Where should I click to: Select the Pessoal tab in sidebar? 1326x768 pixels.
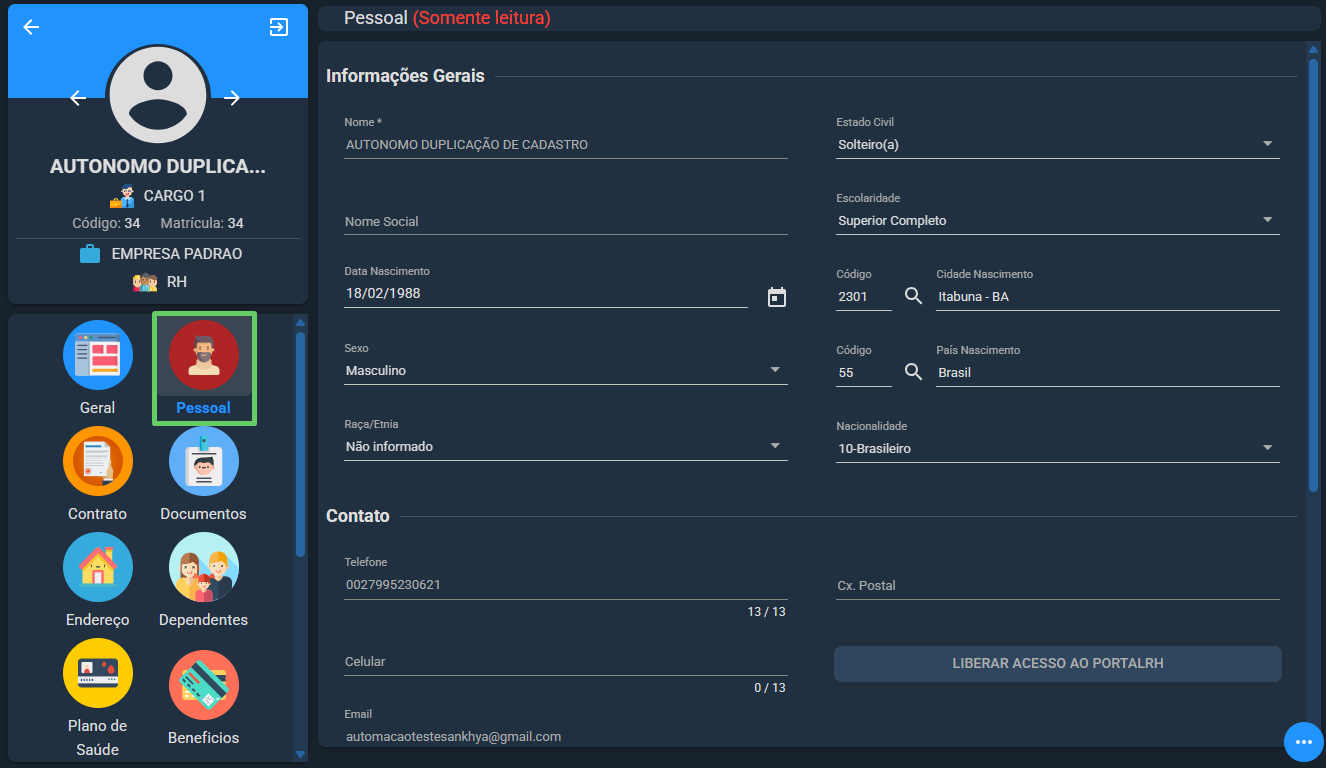click(x=204, y=368)
